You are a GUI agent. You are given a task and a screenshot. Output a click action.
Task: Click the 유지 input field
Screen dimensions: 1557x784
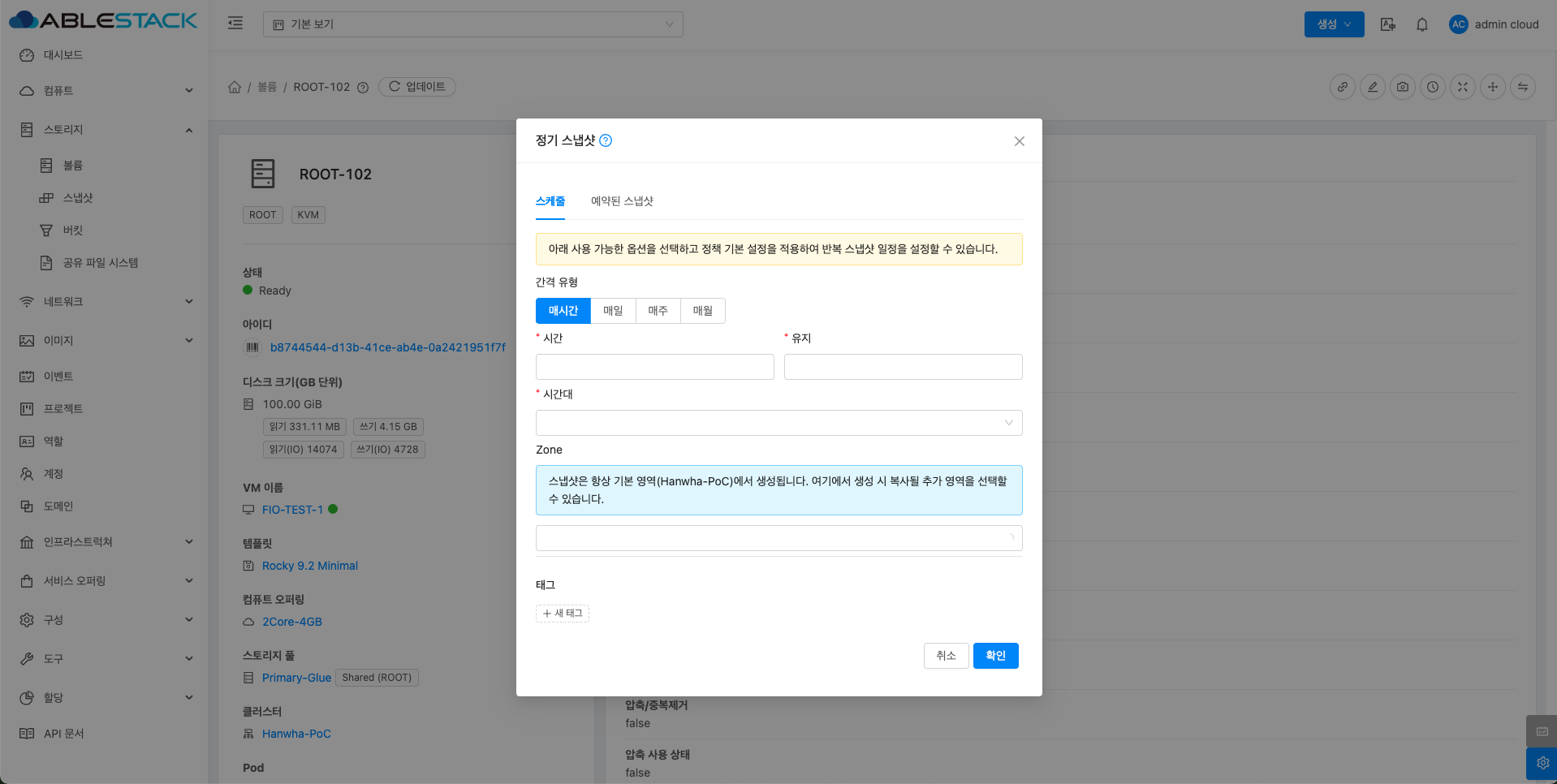point(903,367)
